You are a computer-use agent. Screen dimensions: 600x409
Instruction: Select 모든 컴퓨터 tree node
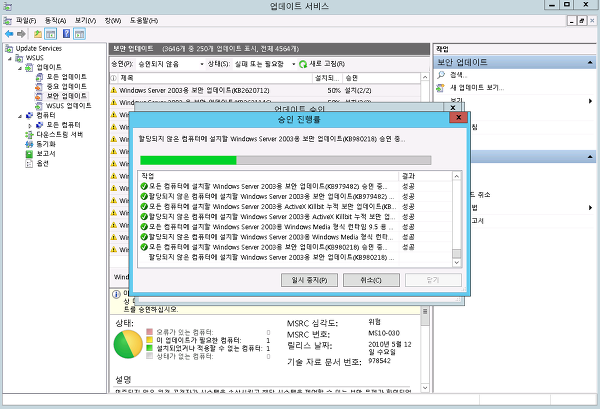tap(63, 125)
